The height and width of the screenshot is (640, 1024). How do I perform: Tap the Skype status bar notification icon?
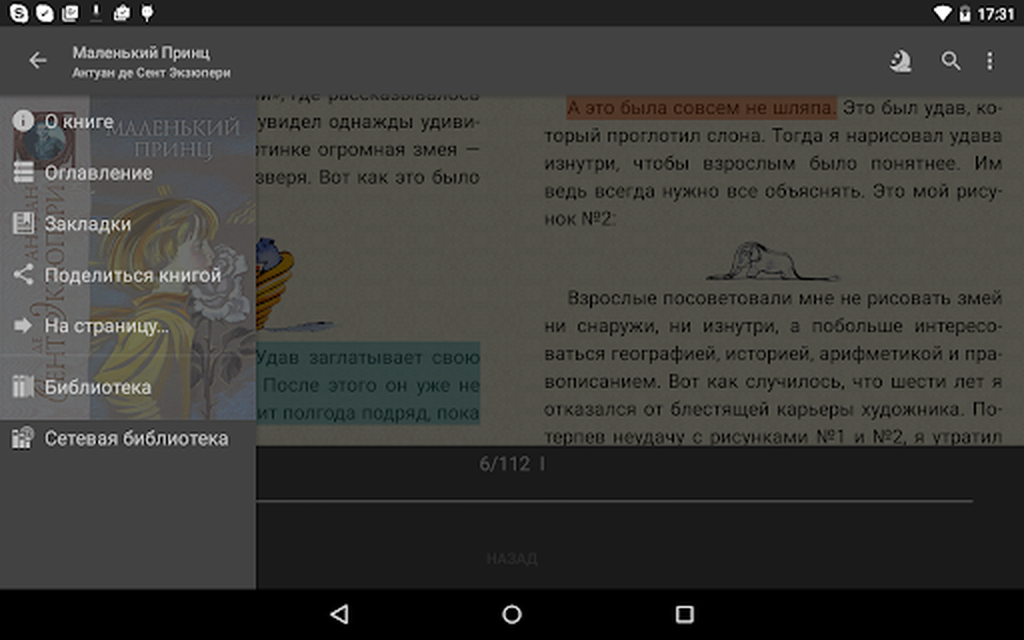[x=18, y=12]
